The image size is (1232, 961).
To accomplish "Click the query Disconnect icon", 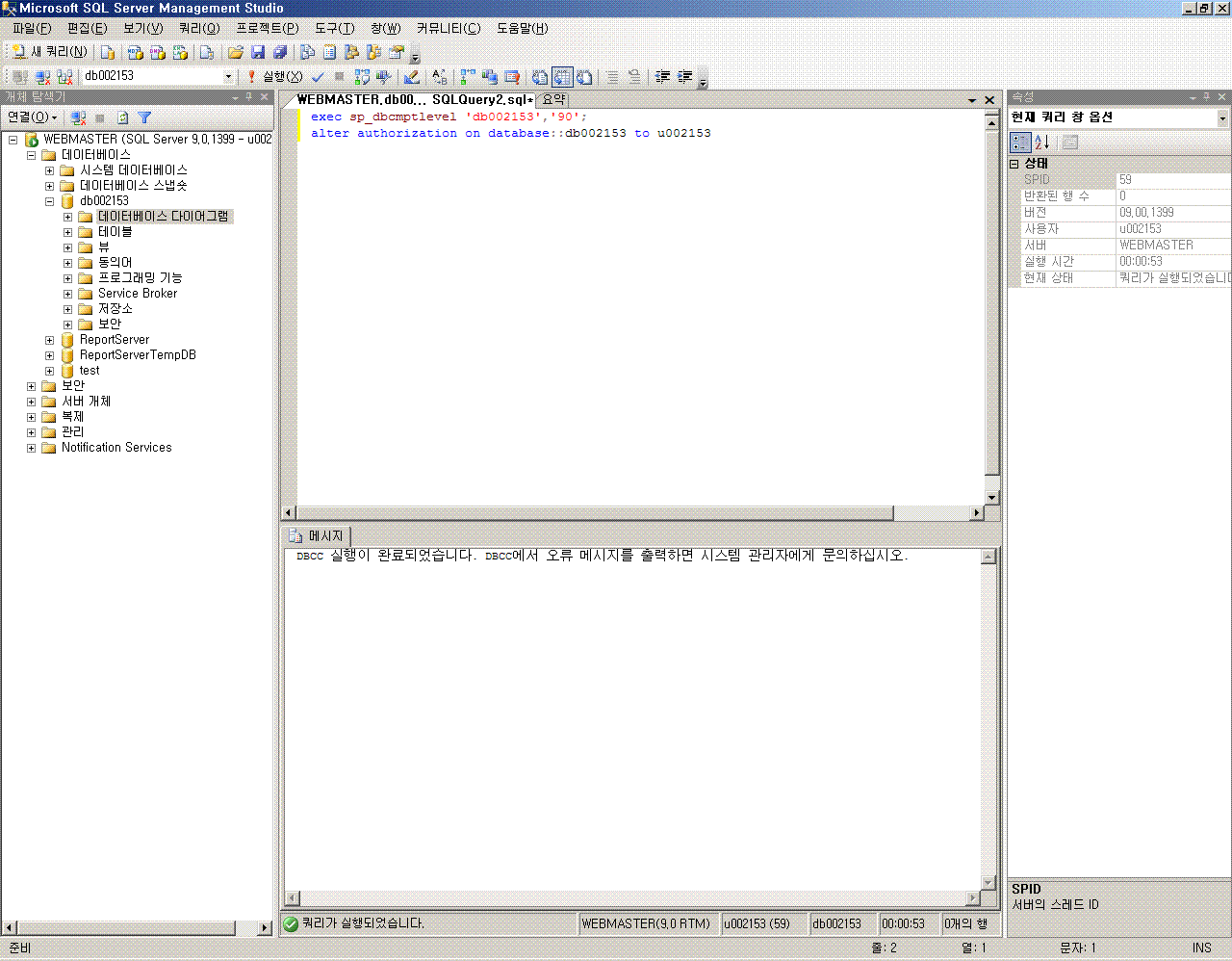I will point(42,76).
